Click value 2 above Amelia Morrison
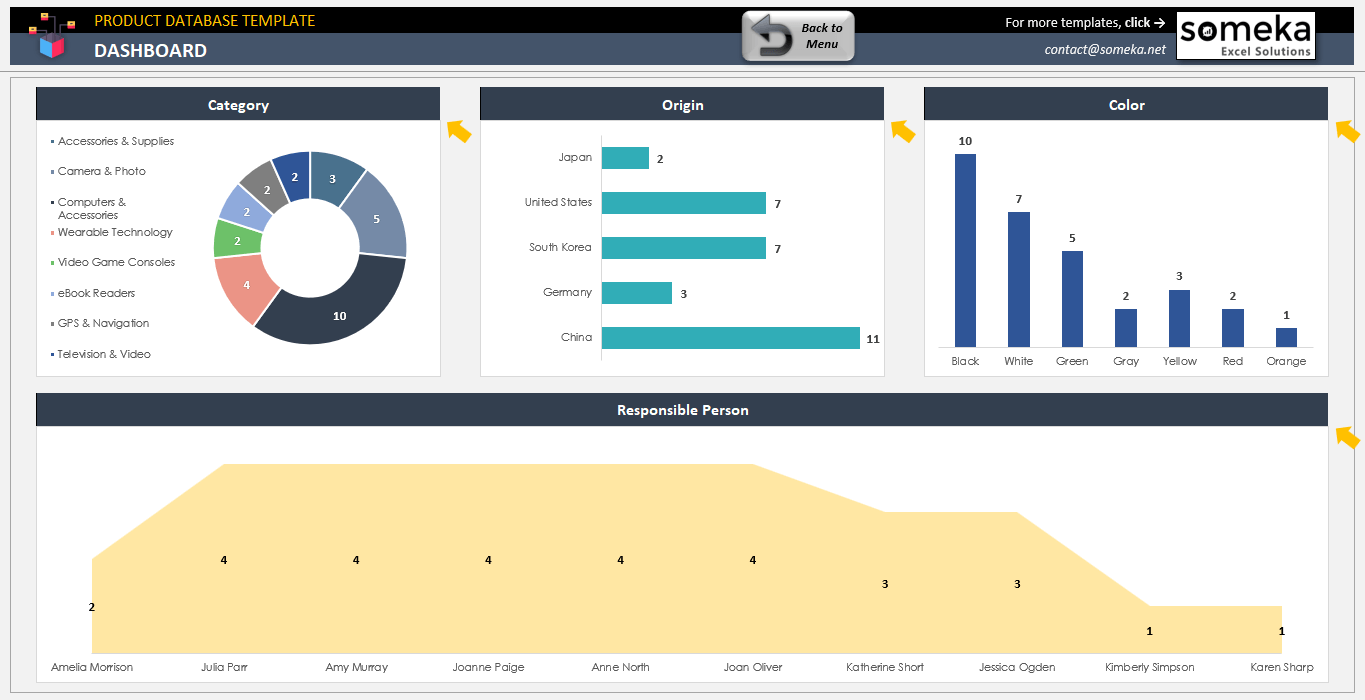 tap(92, 607)
